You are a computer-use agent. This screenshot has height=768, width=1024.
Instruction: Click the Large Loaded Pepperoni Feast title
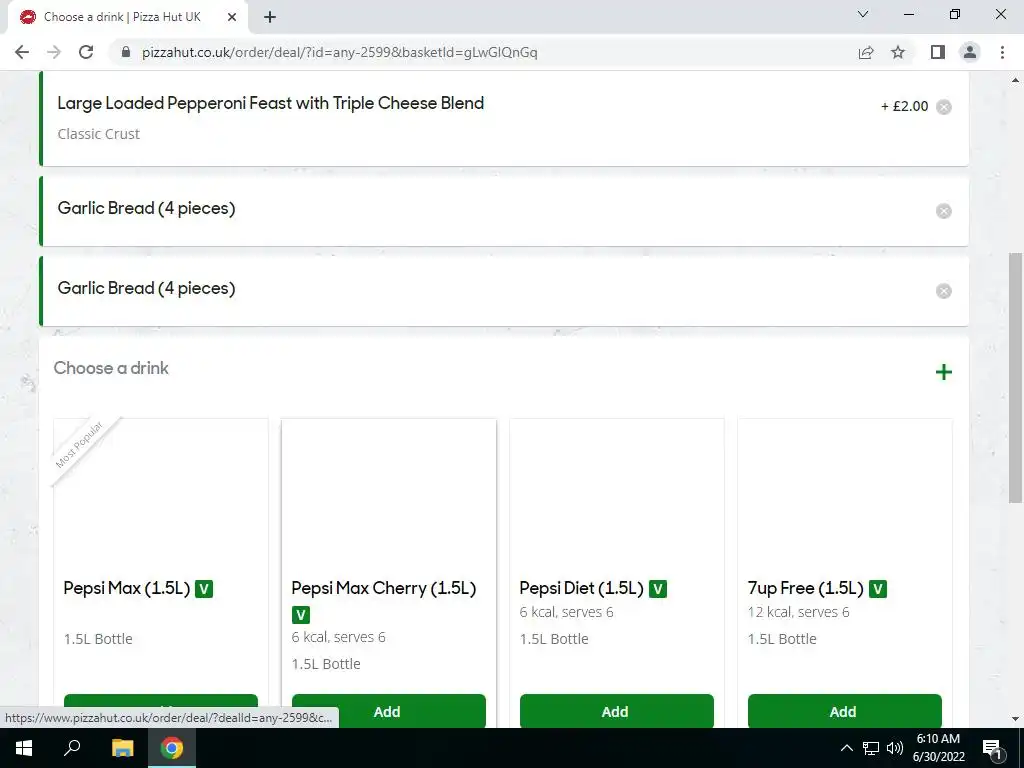(270, 103)
